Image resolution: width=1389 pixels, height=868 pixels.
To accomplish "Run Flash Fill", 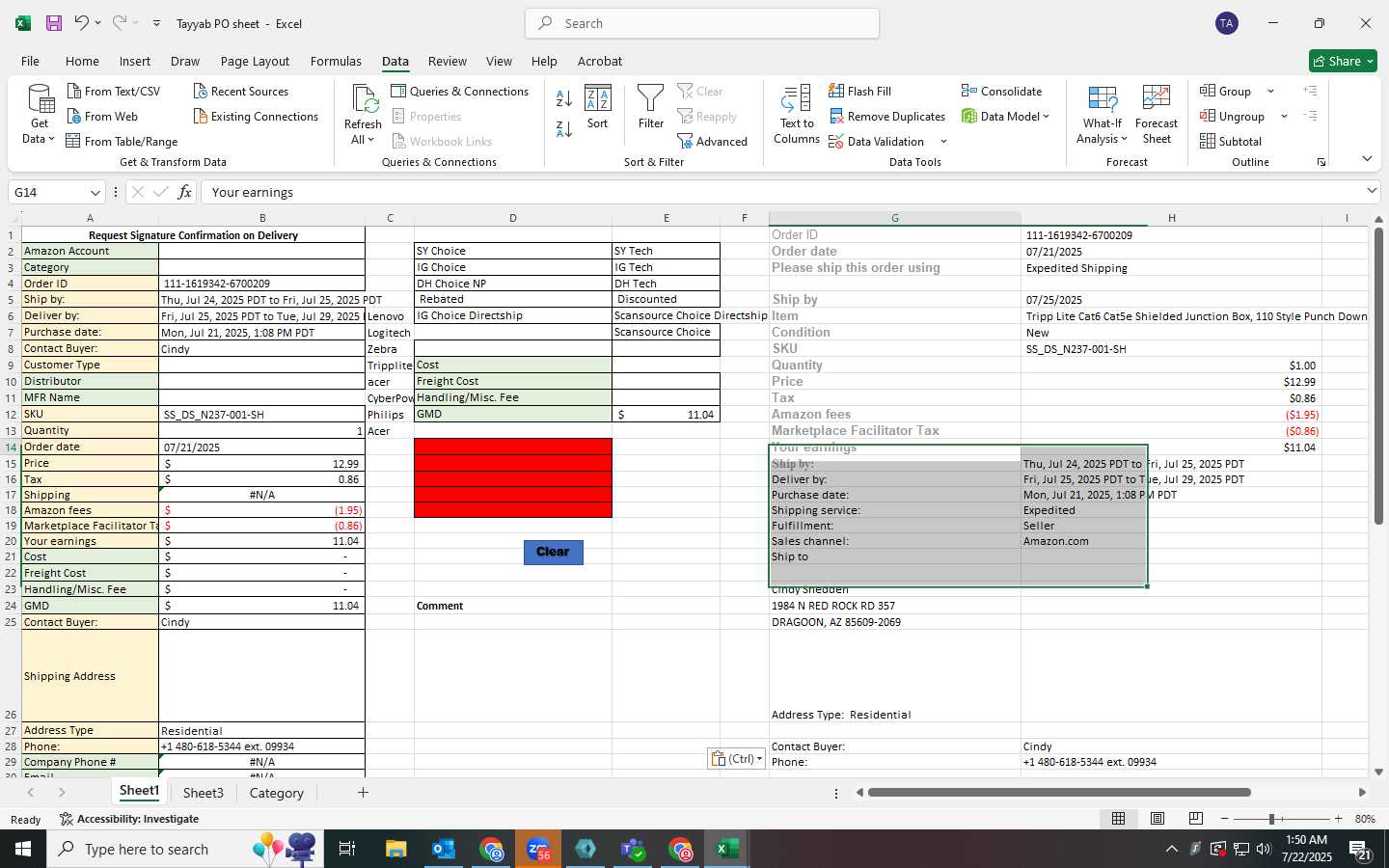I will [x=859, y=91].
